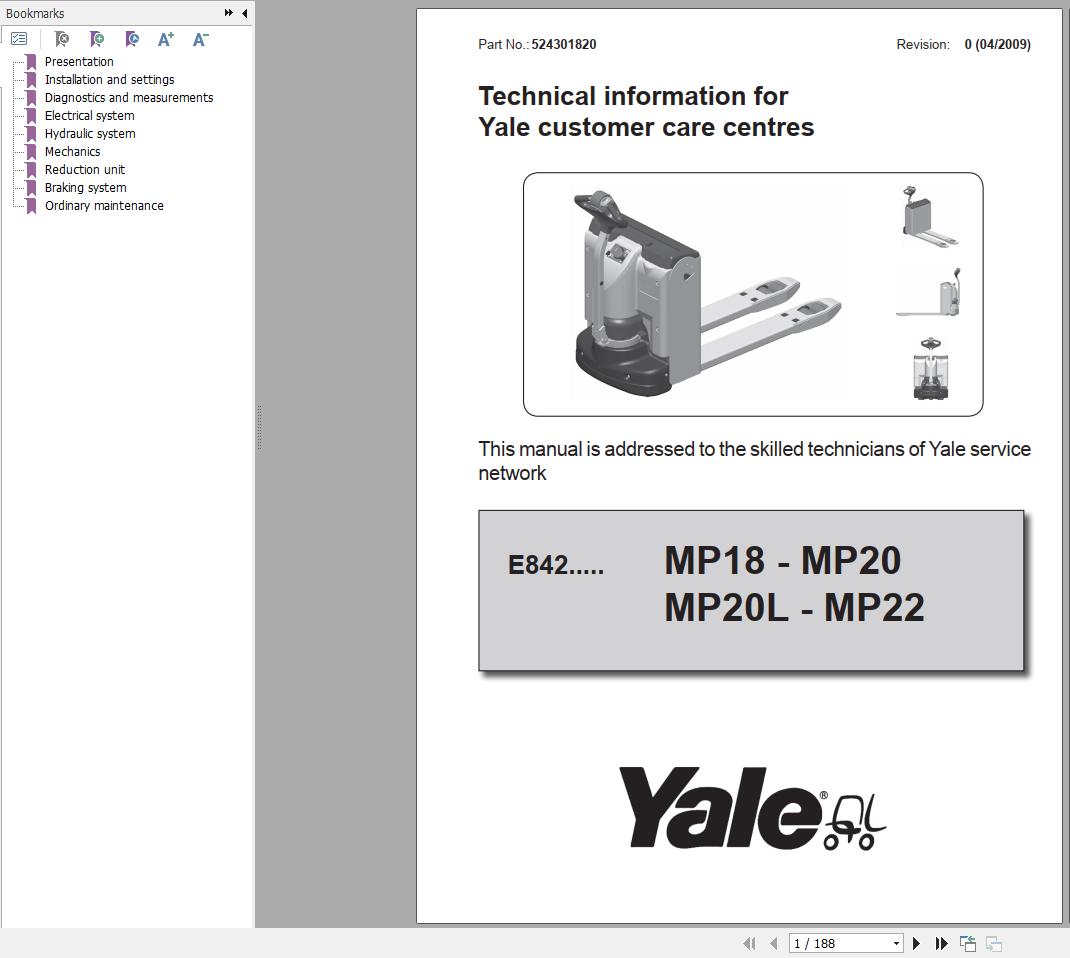Go to the next page arrow

point(916,944)
